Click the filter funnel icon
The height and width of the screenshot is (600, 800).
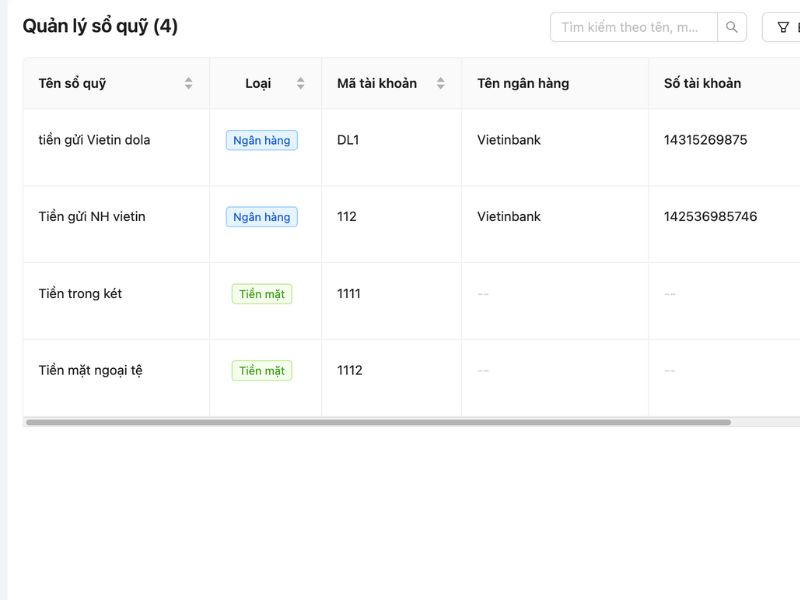click(x=783, y=27)
